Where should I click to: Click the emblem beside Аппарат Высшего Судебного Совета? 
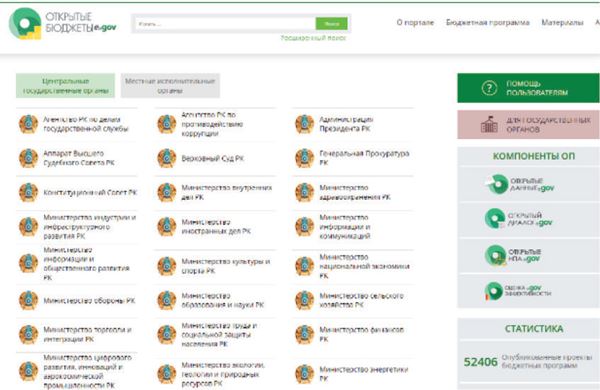click(x=29, y=158)
